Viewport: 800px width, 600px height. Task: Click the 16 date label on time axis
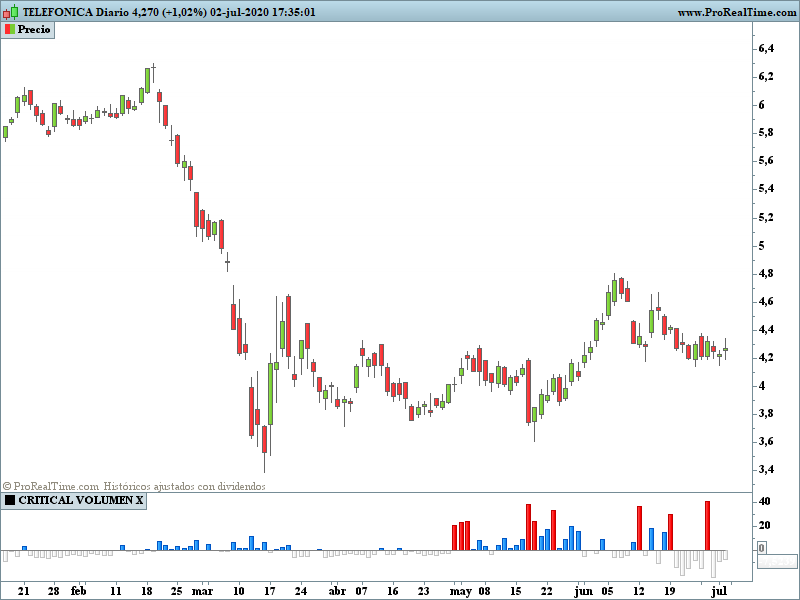tap(392, 591)
